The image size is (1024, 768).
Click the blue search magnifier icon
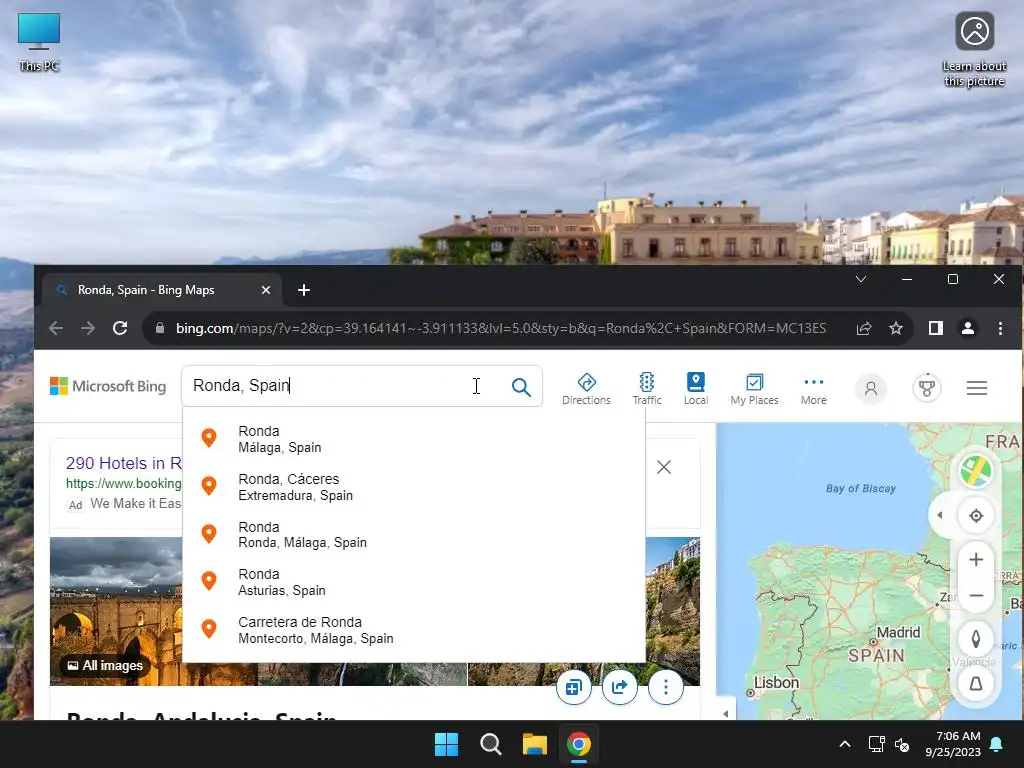[x=520, y=387]
